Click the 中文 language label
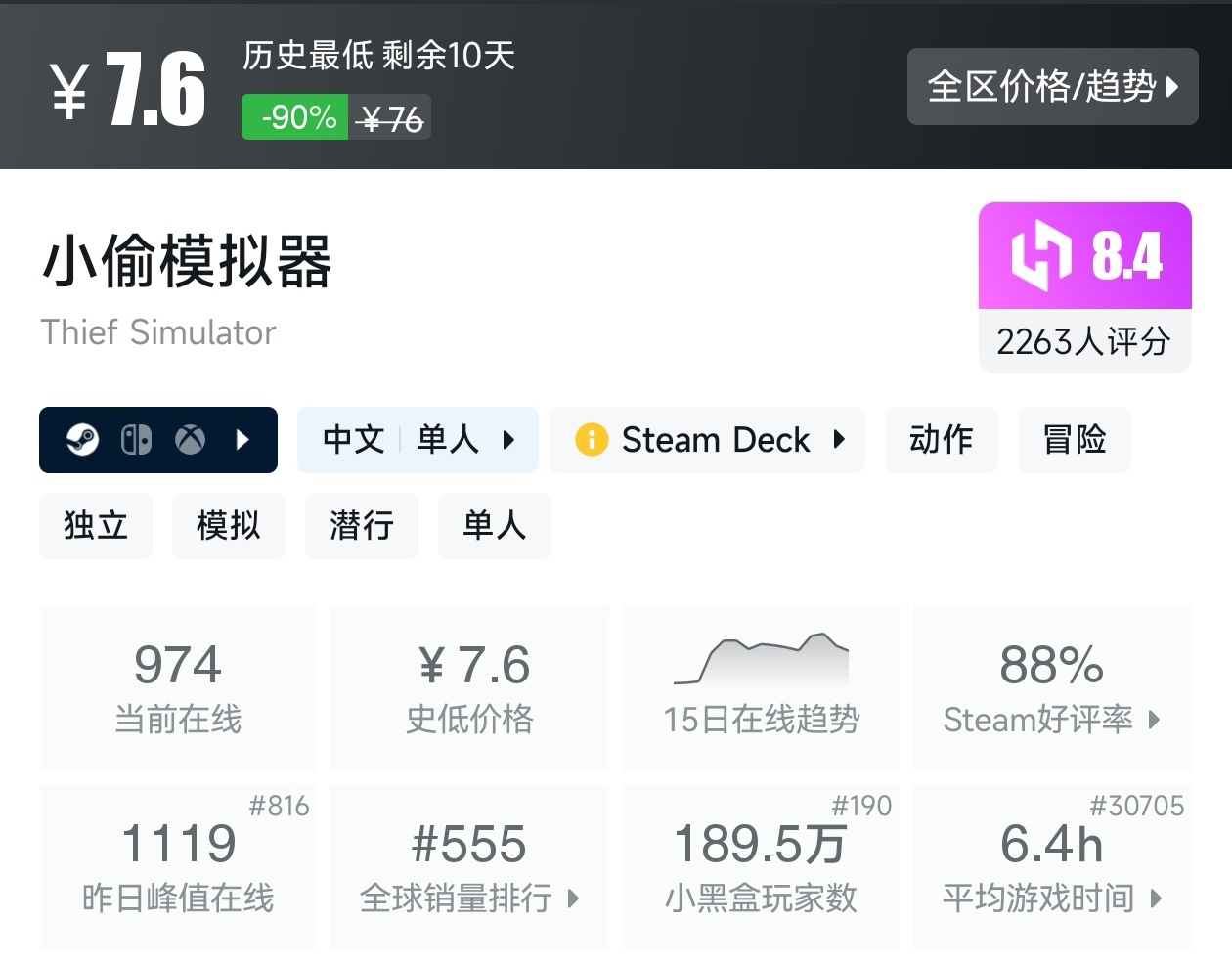1232x965 pixels. pyautogui.click(x=354, y=440)
